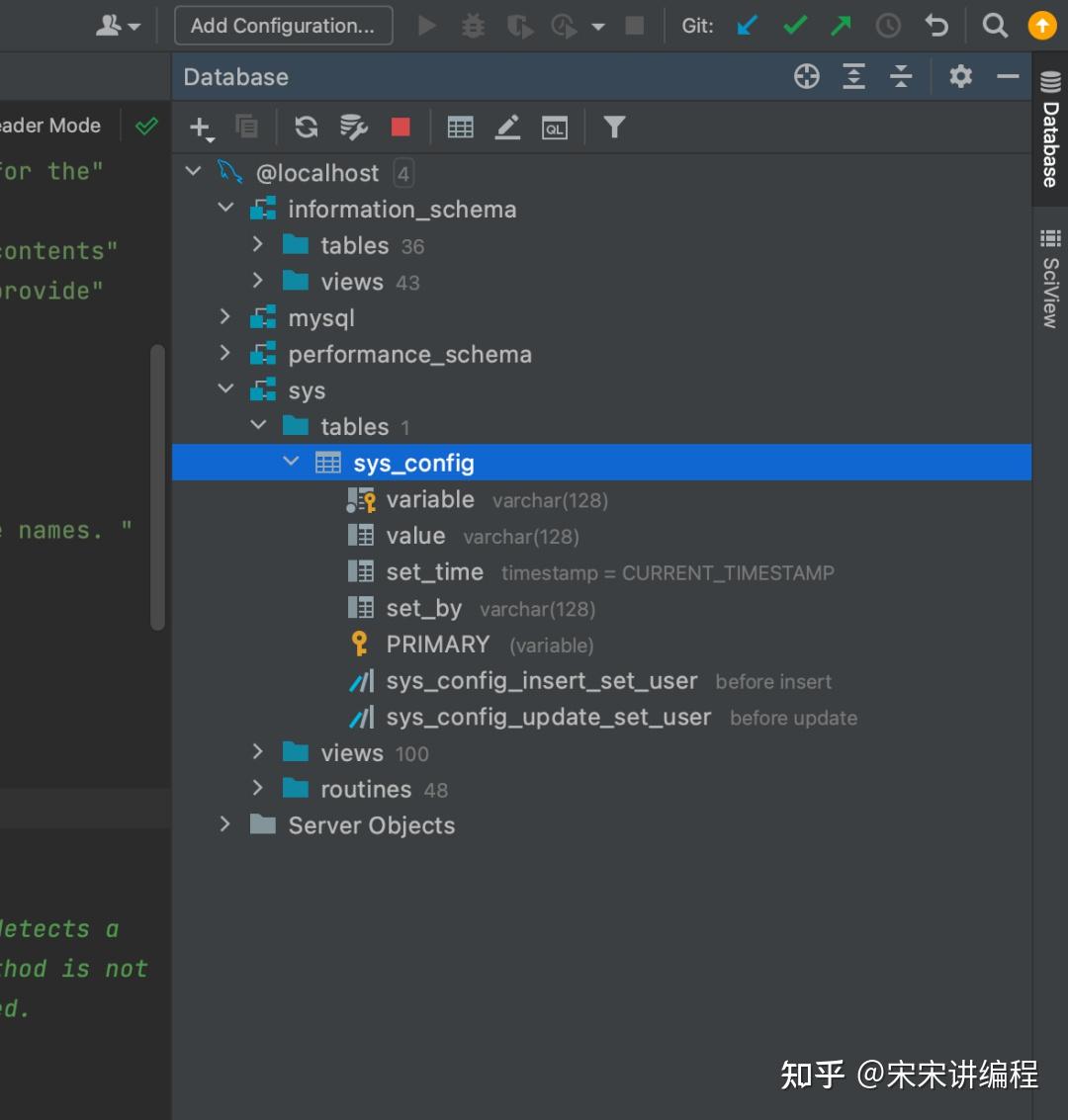
Task: Click the editor vertical scrollbar
Action: pyautogui.click(x=157, y=486)
